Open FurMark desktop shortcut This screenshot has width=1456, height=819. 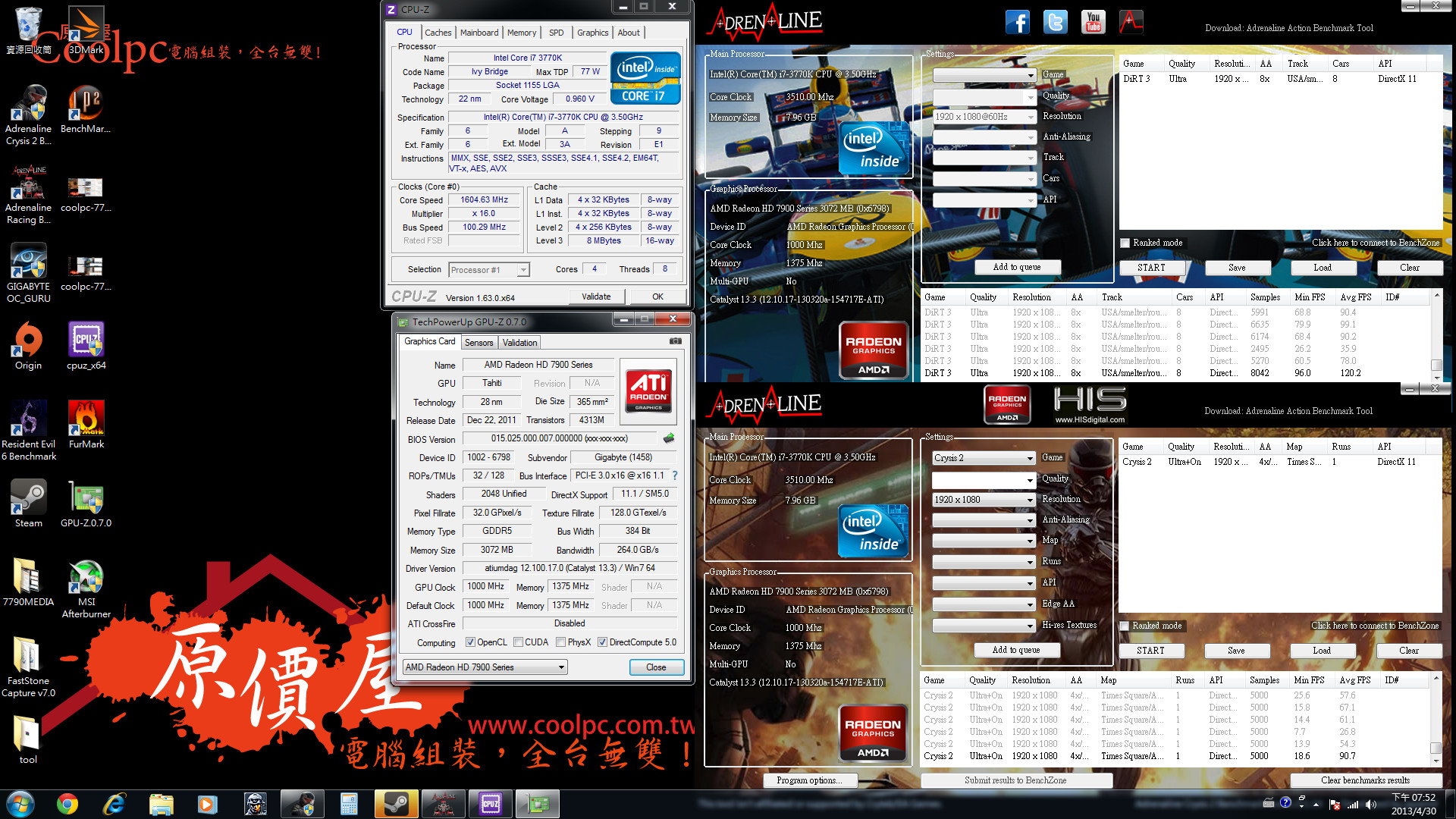tap(86, 425)
